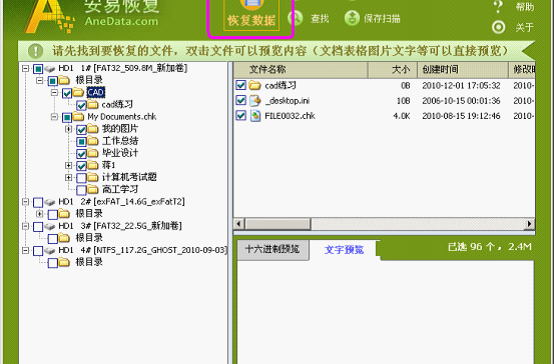The height and width of the screenshot is (364, 554).
Task: Select the 毕业设计 folder label
Action: click(120, 153)
